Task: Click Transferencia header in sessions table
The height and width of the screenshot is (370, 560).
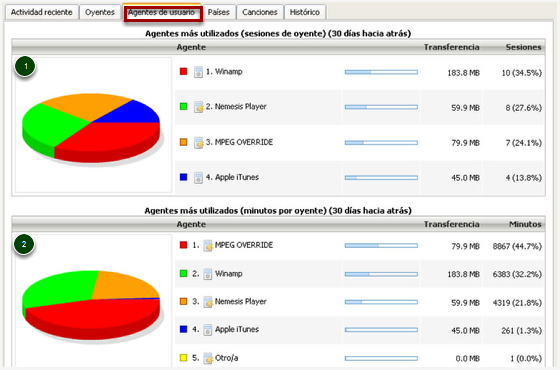Action: click(451, 47)
